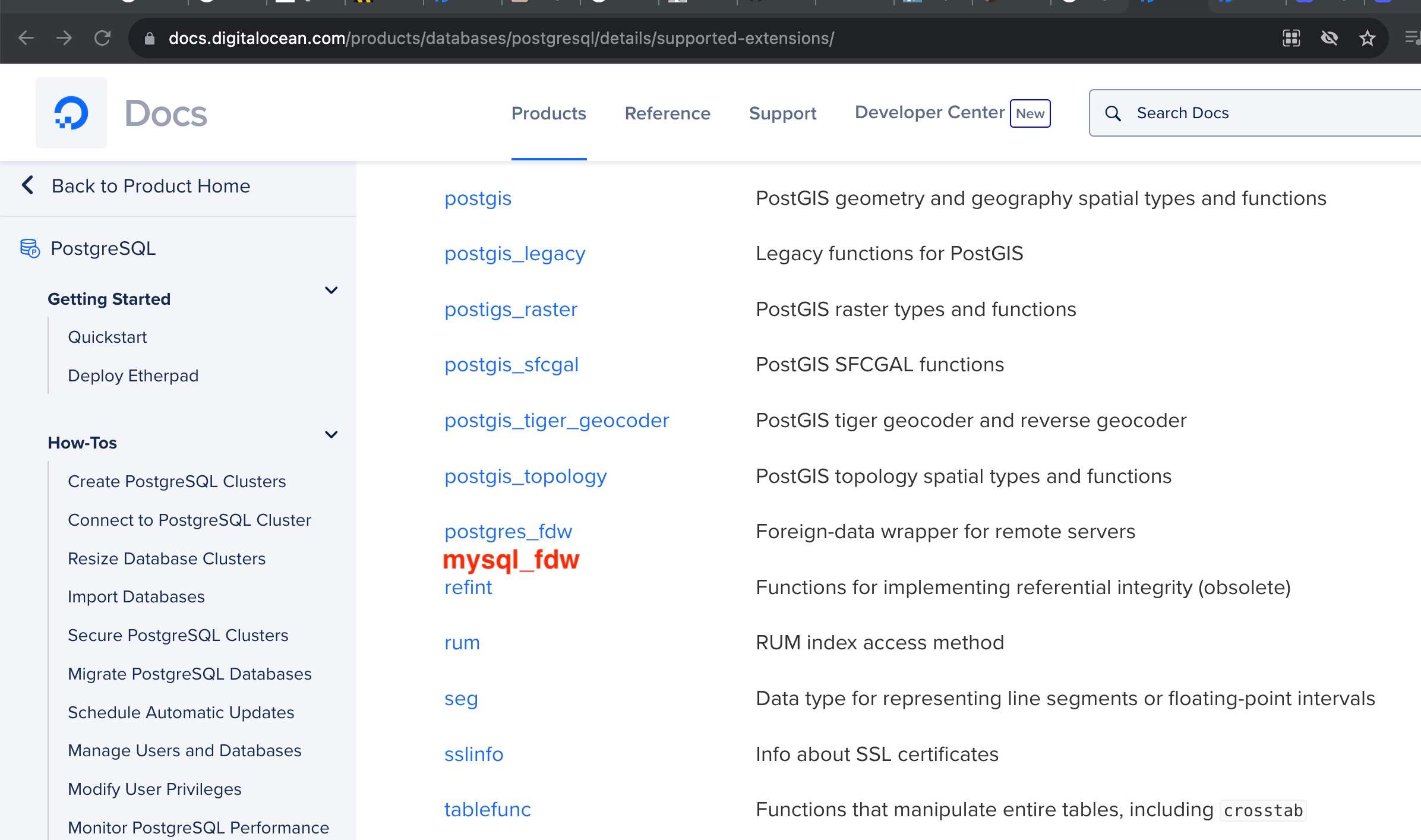Open the PostgreSQL sidebar heading

[103, 248]
